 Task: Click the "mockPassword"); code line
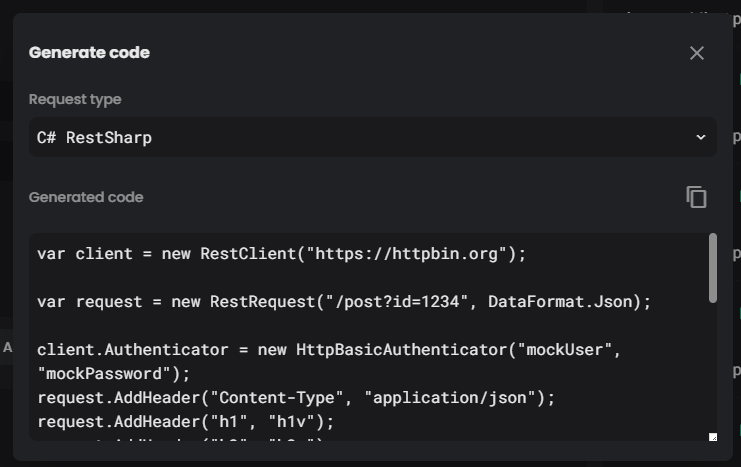(114, 374)
